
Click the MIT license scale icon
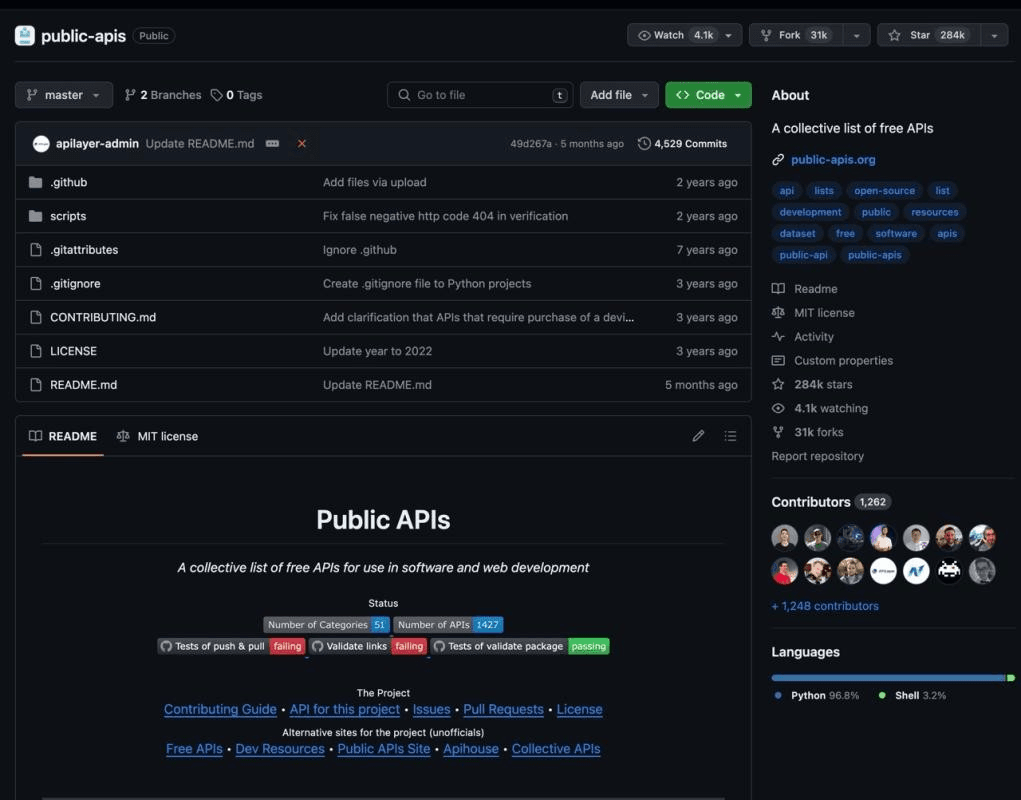coord(778,312)
